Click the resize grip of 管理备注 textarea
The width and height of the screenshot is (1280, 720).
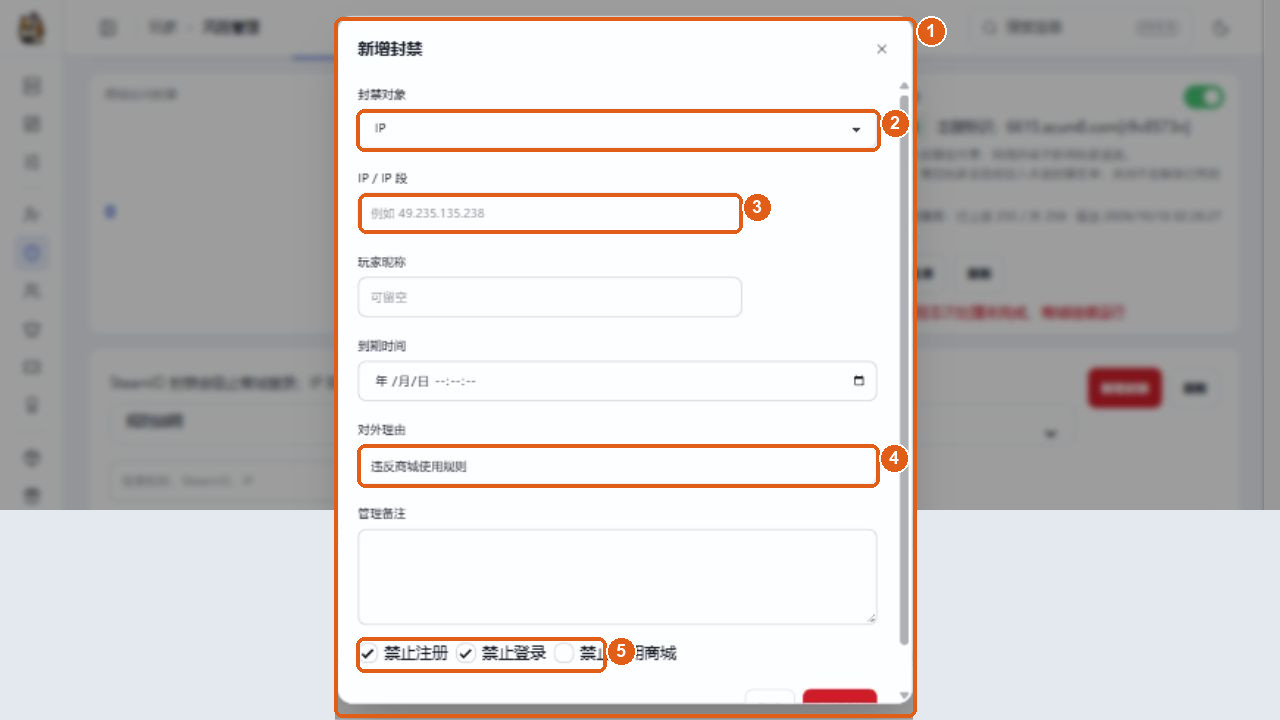point(870,618)
